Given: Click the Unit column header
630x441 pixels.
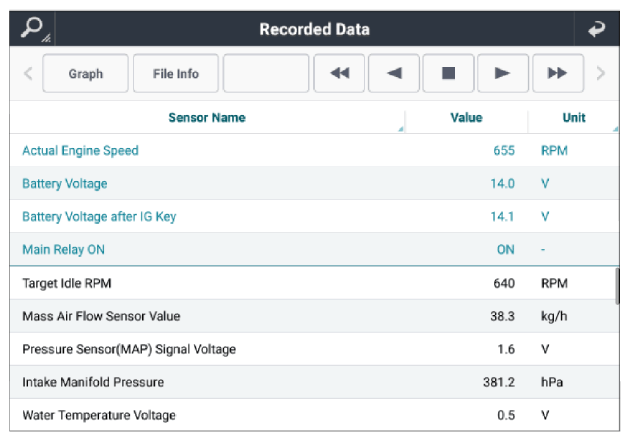Looking at the screenshot, I should (x=574, y=118).
